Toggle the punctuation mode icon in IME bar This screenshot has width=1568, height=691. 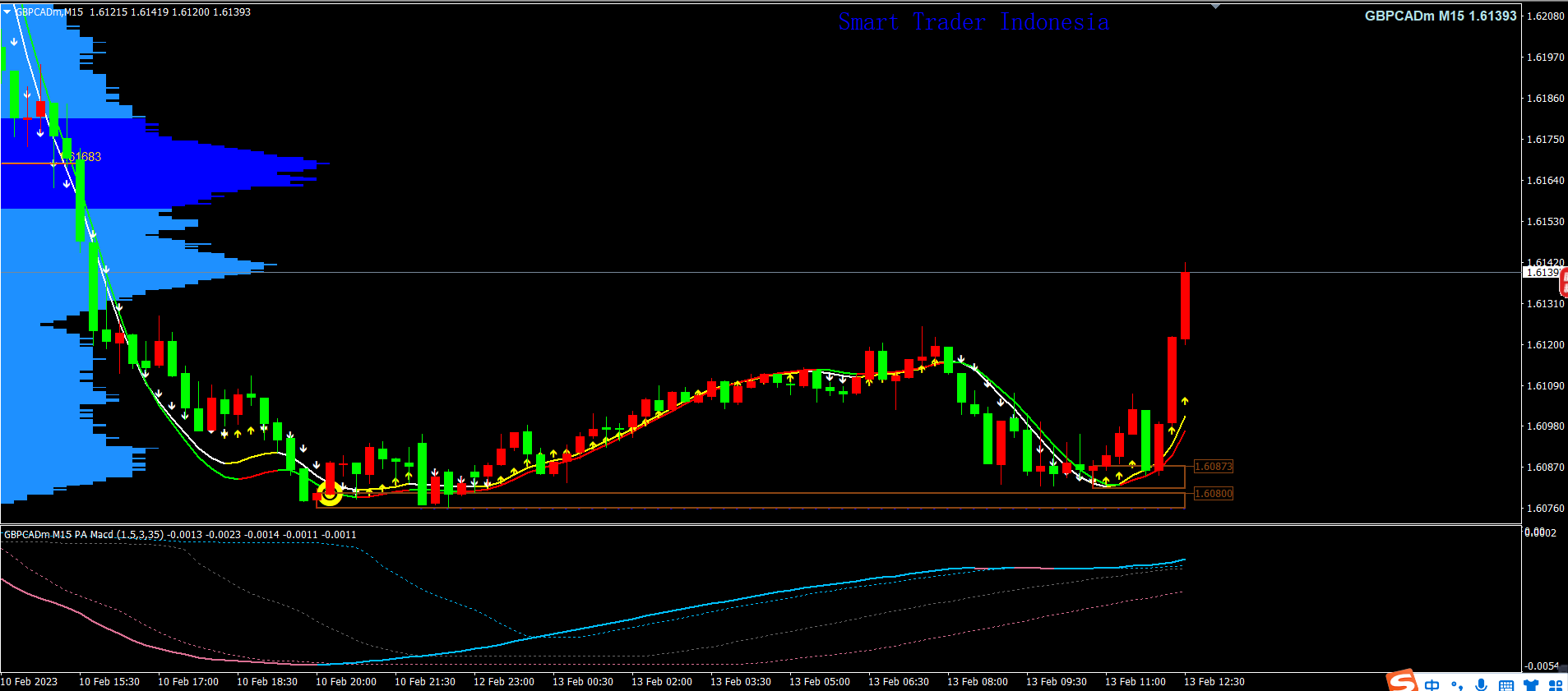1457,685
